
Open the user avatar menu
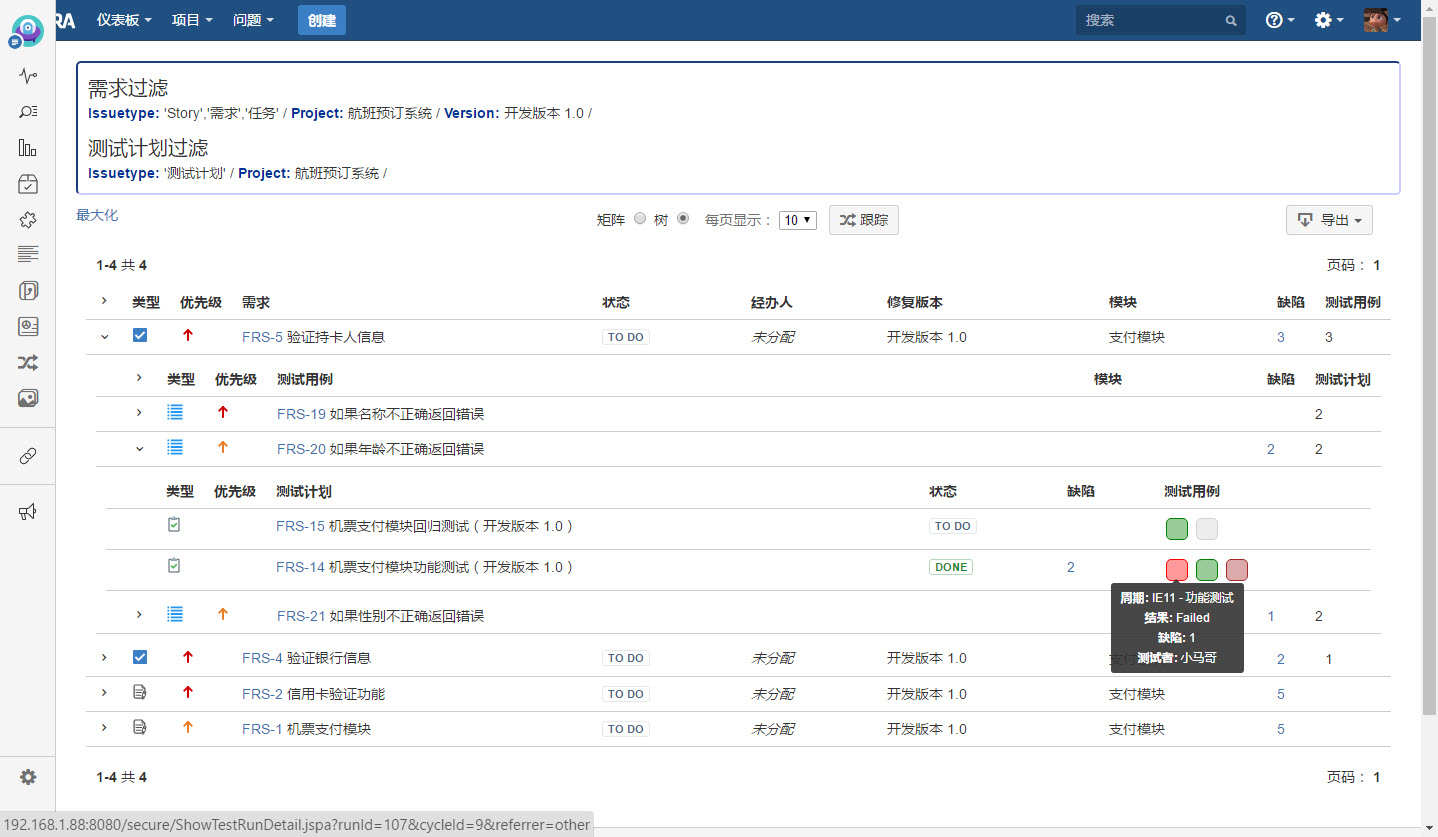pyautogui.click(x=1382, y=20)
